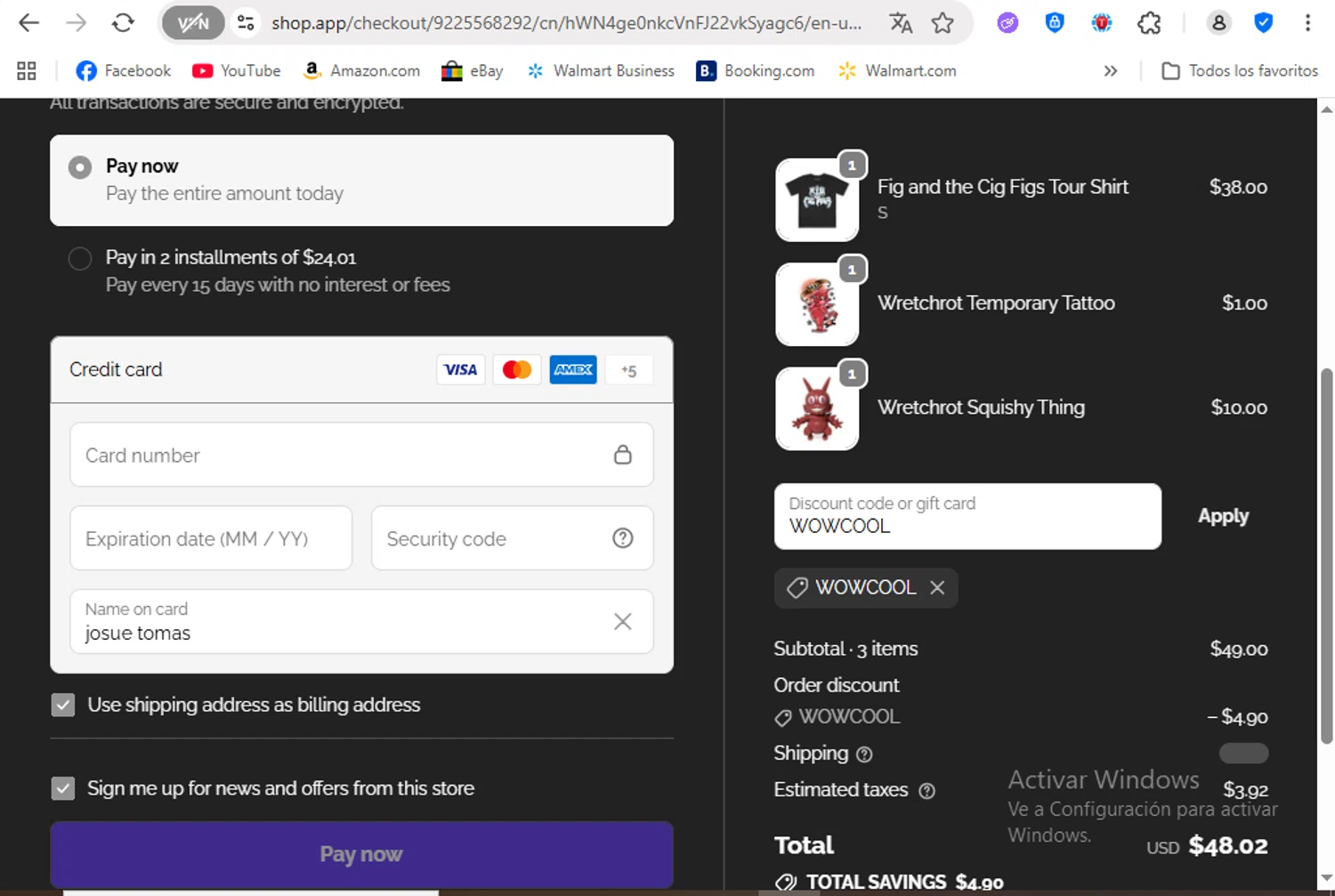The height and width of the screenshot is (896, 1335).
Task: Clear the name on card field
Action: point(623,622)
